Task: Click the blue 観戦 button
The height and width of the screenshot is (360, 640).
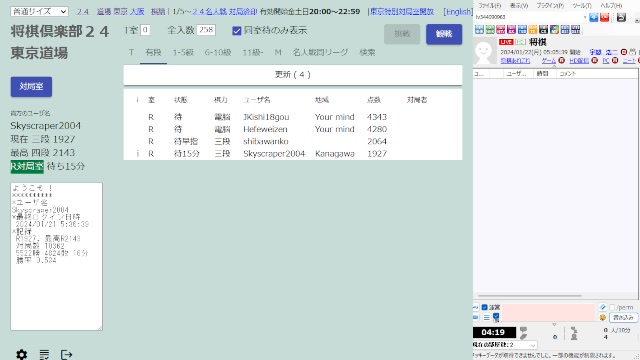Action: [444, 34]
